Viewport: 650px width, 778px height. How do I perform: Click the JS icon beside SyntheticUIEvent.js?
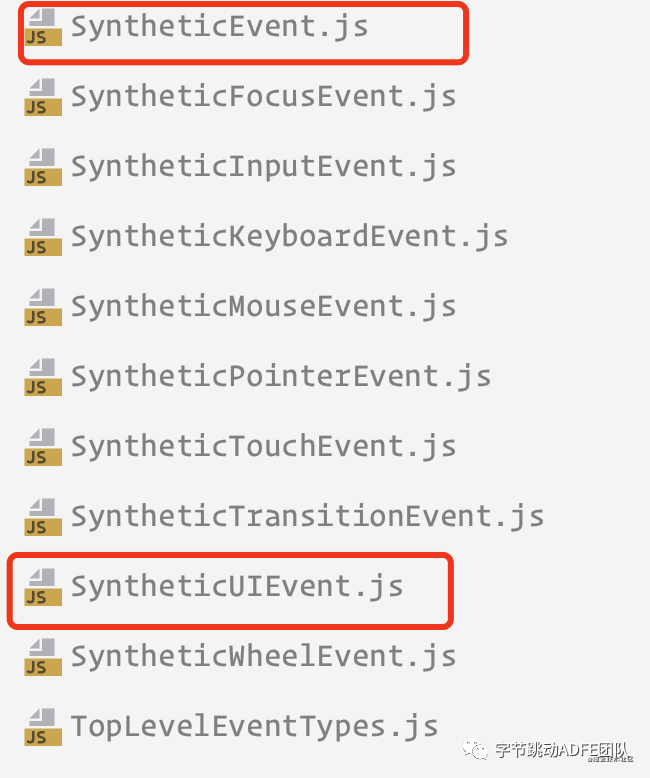(43, 587)
